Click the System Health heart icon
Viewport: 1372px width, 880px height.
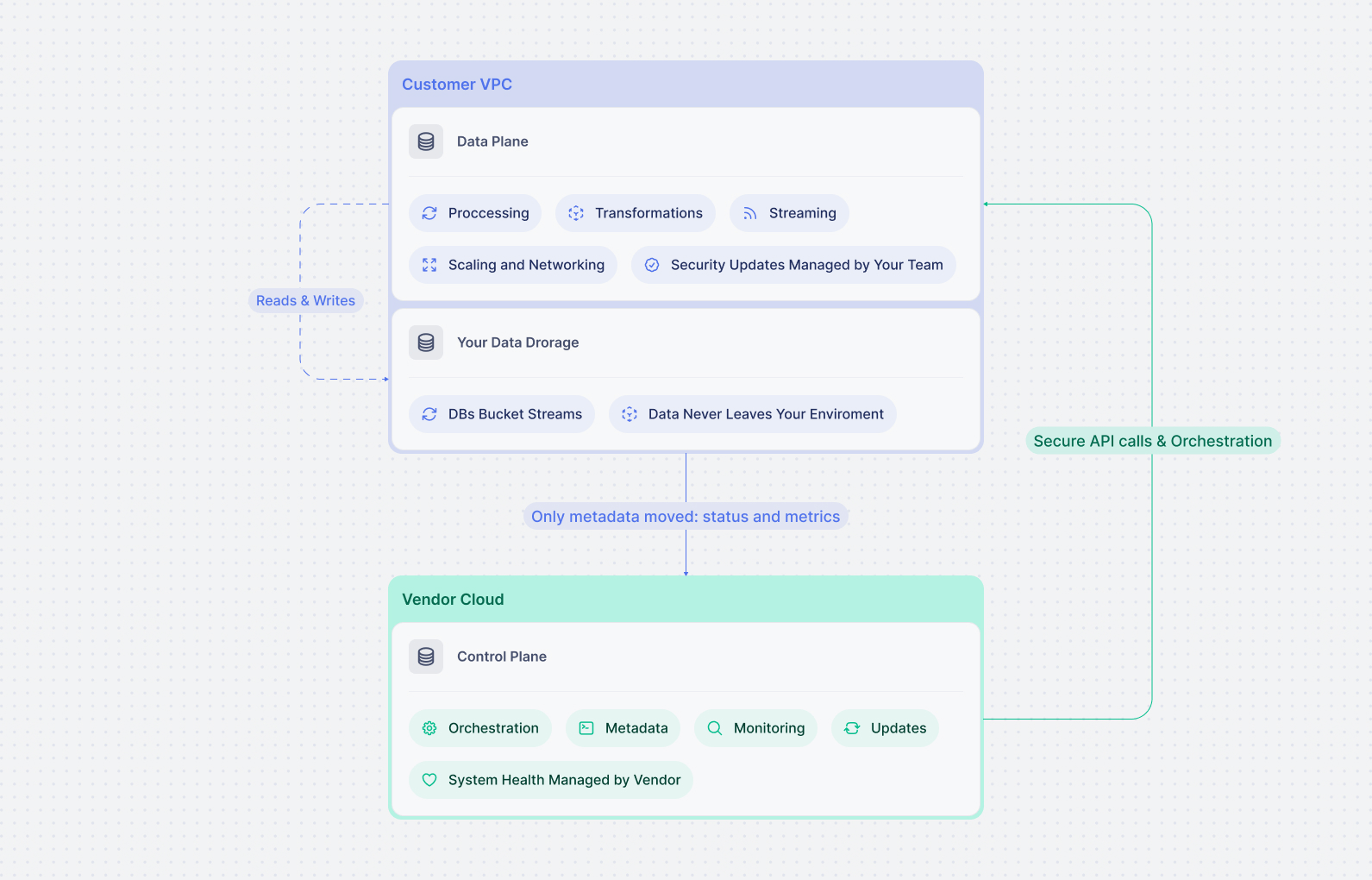[x=429, y=780]
